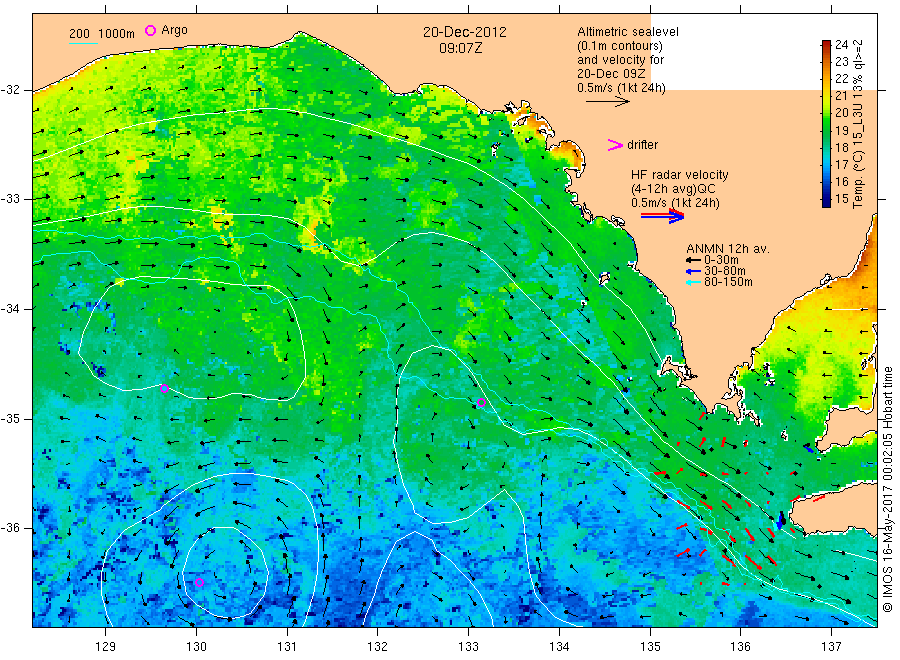Click the cyan 80-150m ANMN arrow
The image size is (900, 660).
point(693,282)
